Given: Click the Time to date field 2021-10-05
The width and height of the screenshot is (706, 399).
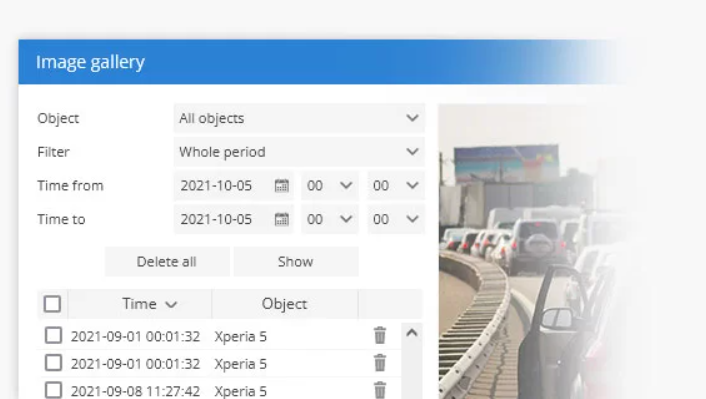Looking at the screenshot, I should 233,219.
